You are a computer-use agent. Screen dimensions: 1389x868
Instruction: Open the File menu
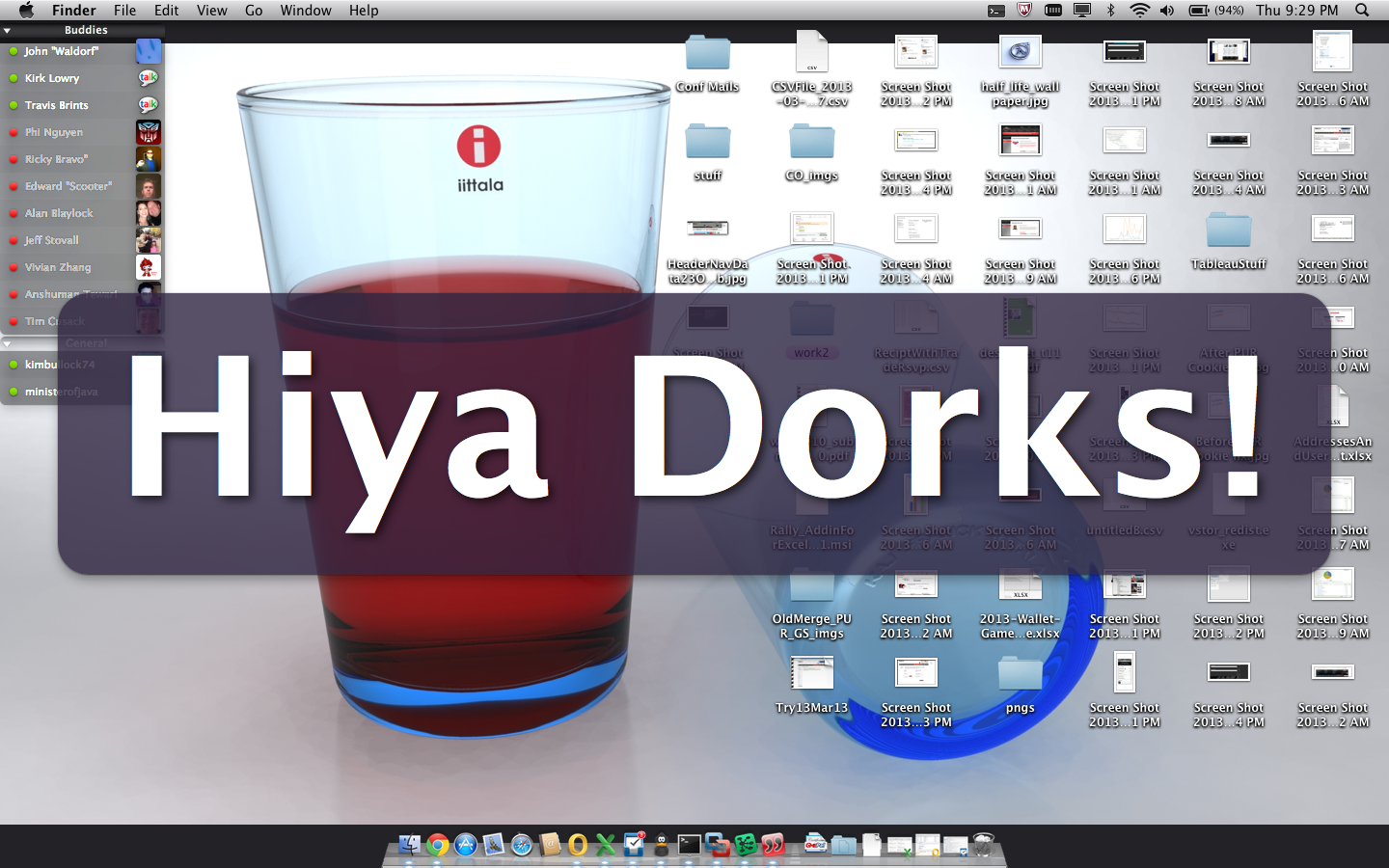(x=124, y=10)
